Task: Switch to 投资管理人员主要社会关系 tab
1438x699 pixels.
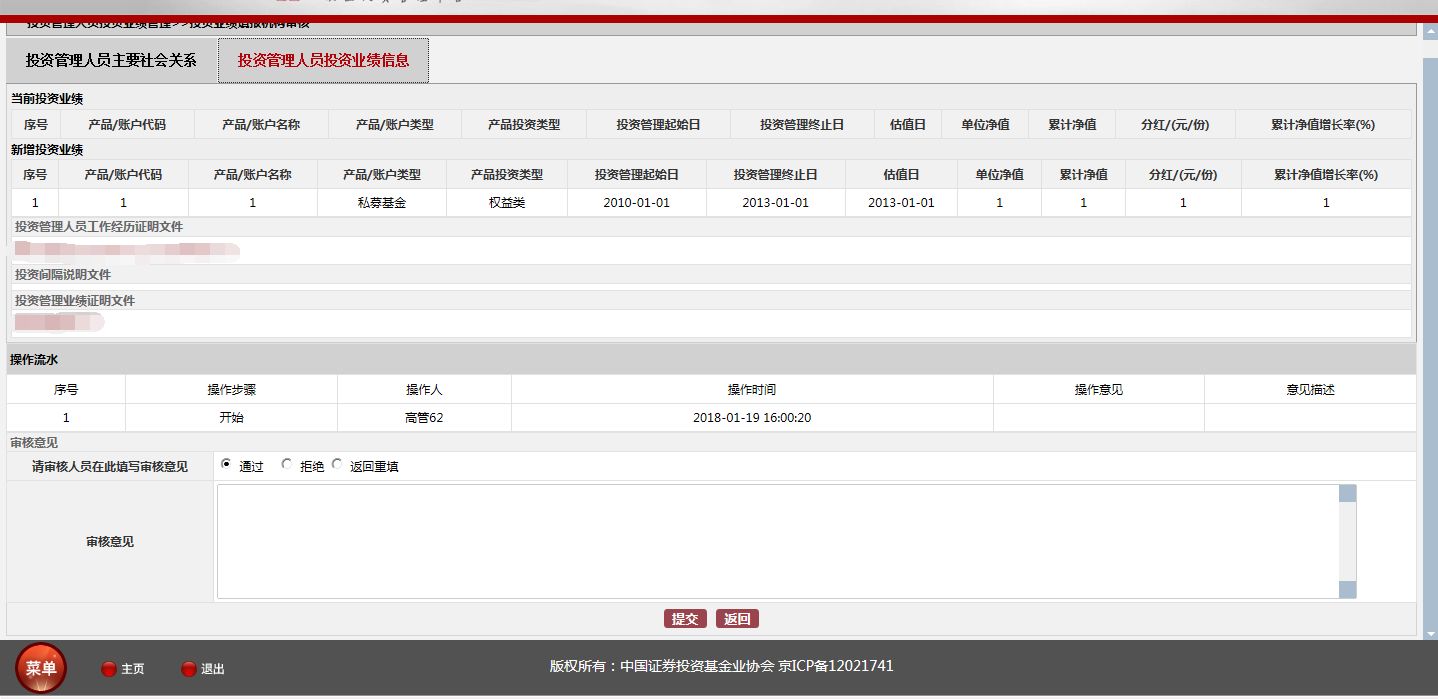Action: tap(111, 60)
